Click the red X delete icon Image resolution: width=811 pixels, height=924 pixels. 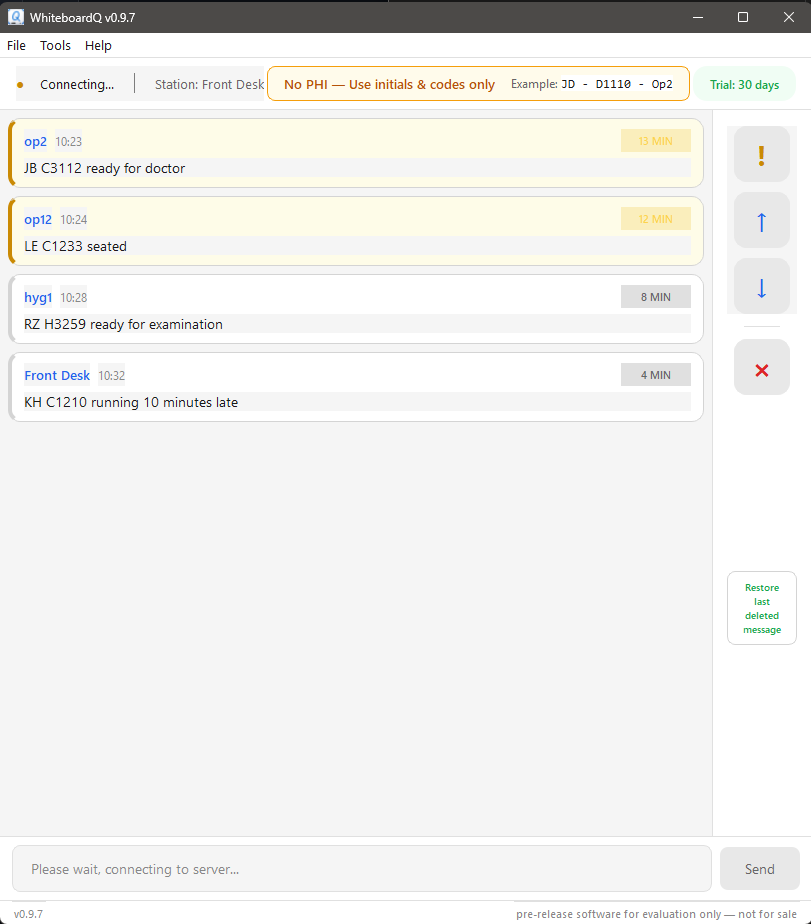pos(761,368)
